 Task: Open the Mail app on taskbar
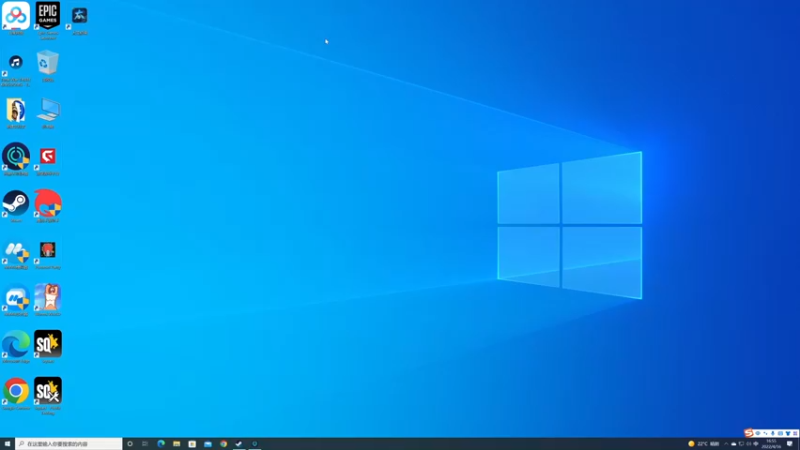click(208, 444)
